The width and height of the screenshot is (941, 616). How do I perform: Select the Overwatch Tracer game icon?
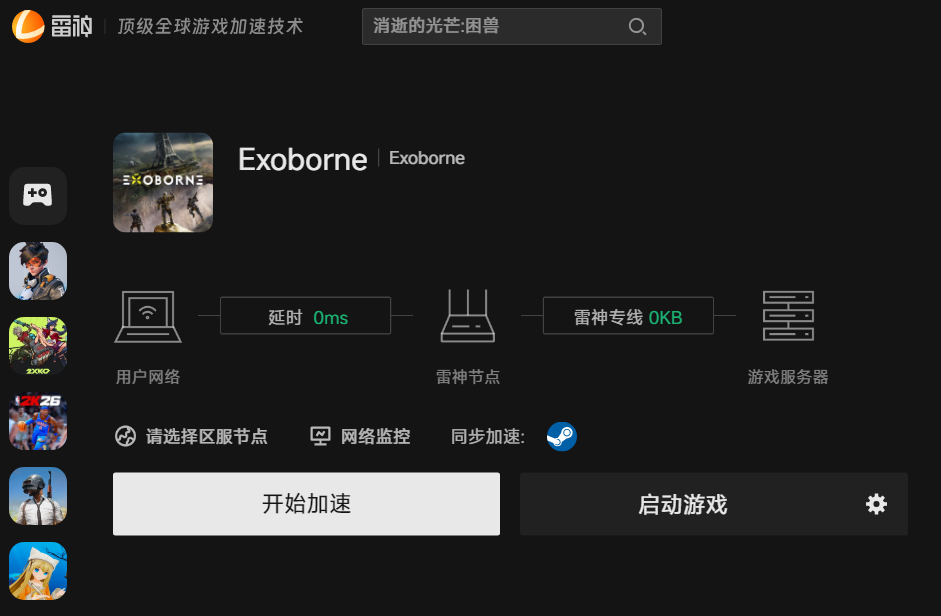click(x=38, y=271)
